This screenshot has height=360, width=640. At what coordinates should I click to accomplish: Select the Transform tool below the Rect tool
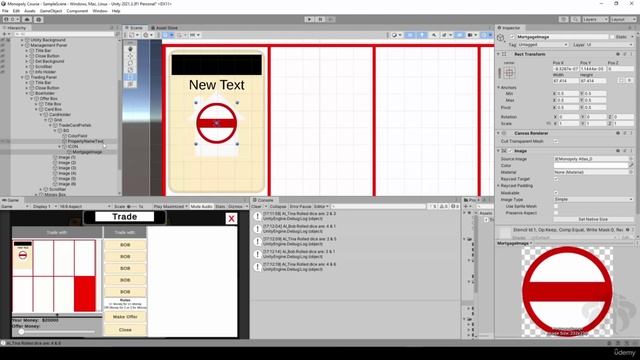(x=130, y=84)
